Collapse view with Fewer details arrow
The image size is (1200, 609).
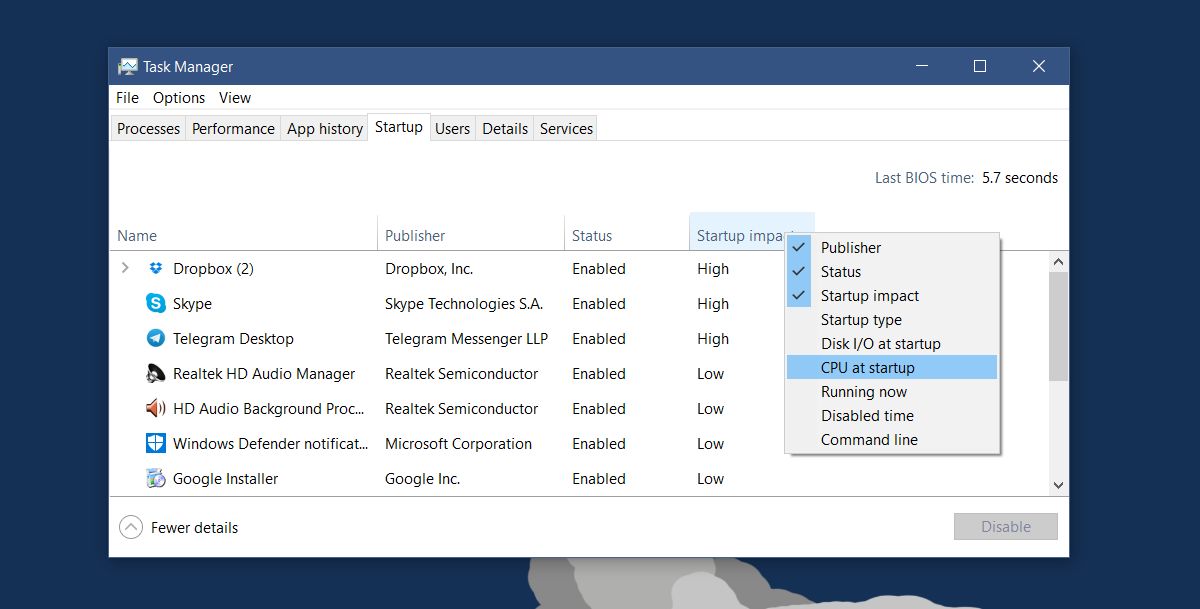(131, 527)
